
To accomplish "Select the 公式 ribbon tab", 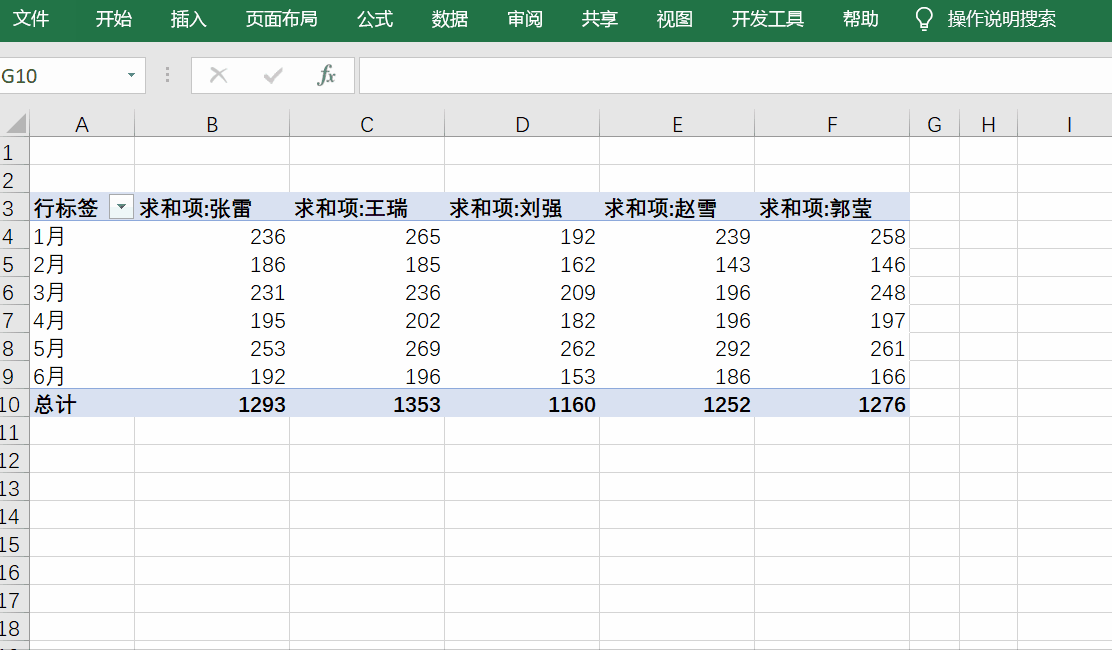I will (x=375, y=19).
